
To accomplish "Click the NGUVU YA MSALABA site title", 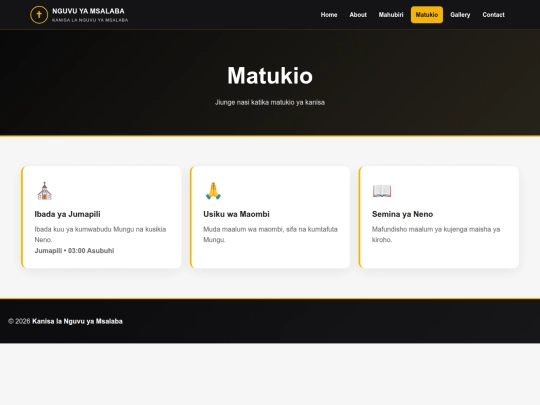I will (x=88, y=11).
